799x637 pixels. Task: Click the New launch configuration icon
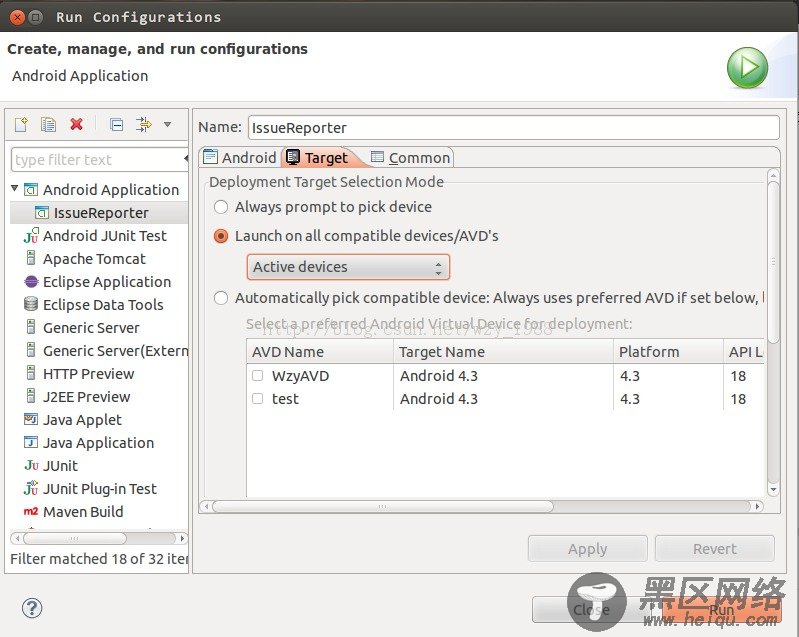click(21, 124)
